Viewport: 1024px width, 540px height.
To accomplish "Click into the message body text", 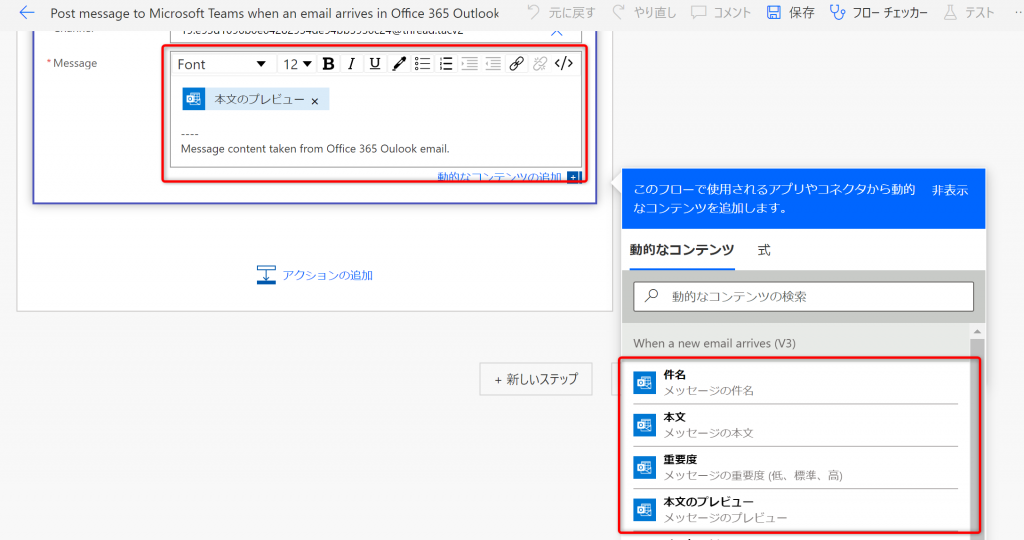I will (x=315, y=149).
